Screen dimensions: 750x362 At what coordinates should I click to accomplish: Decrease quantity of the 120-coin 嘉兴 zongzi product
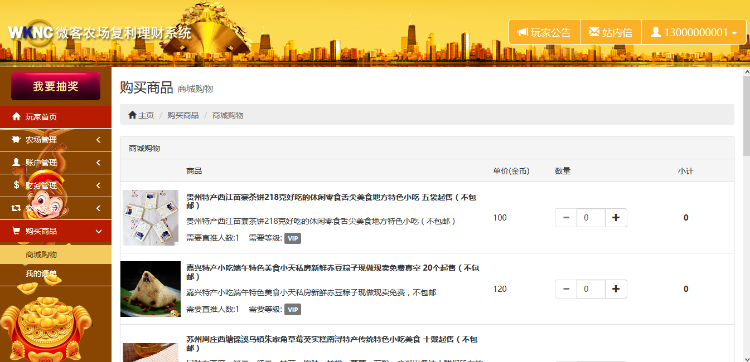tap(566, 289)
